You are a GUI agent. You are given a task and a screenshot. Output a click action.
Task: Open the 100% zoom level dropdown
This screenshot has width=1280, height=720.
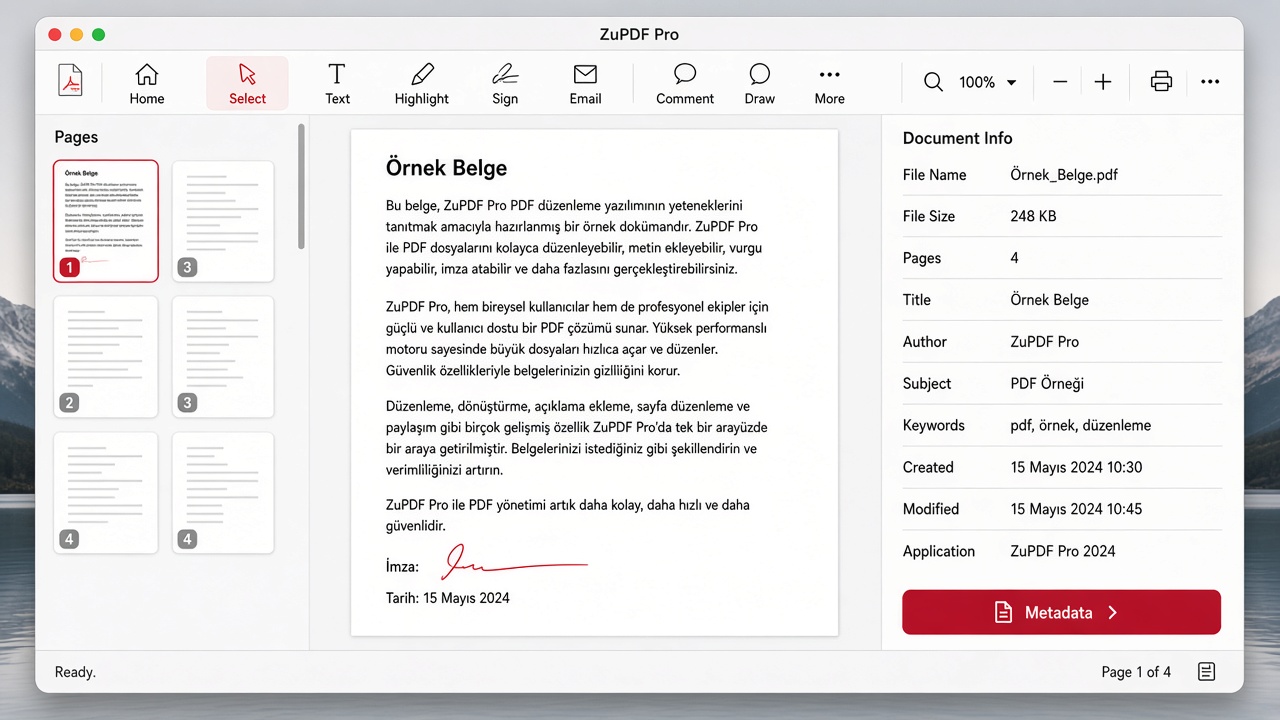[987, 82]
